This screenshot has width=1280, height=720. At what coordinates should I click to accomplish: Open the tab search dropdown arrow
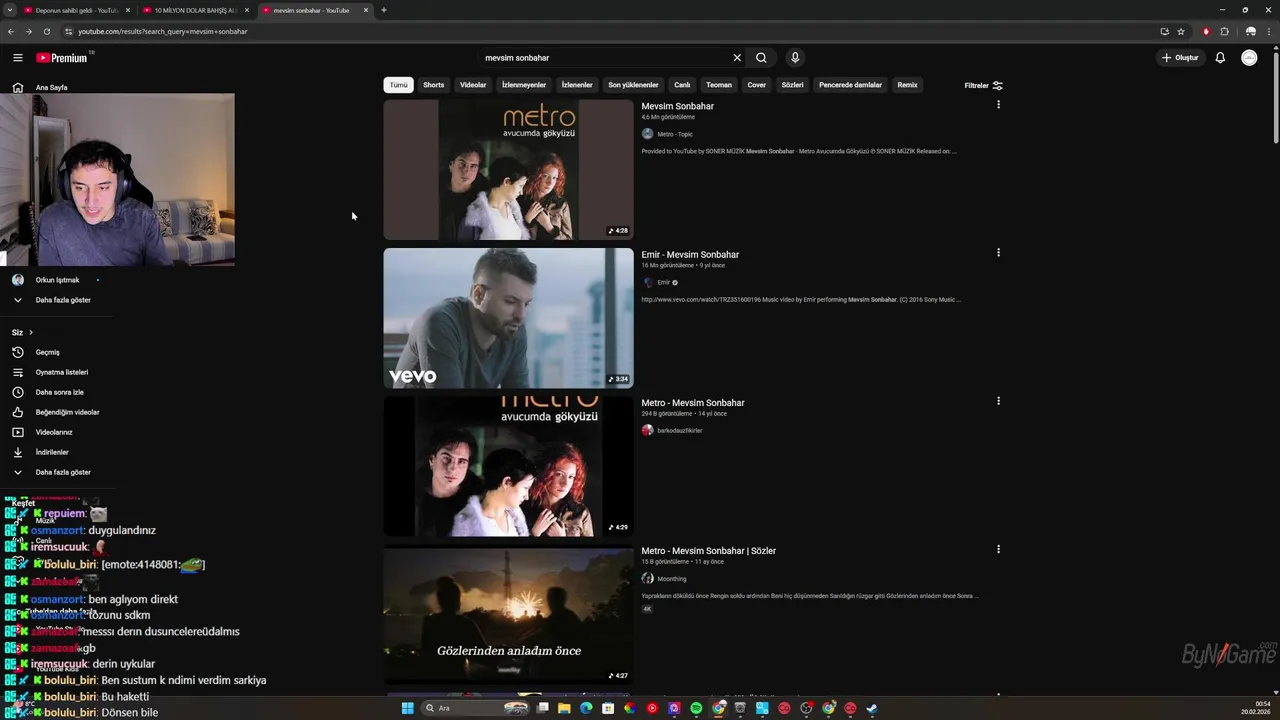[10, 10]
